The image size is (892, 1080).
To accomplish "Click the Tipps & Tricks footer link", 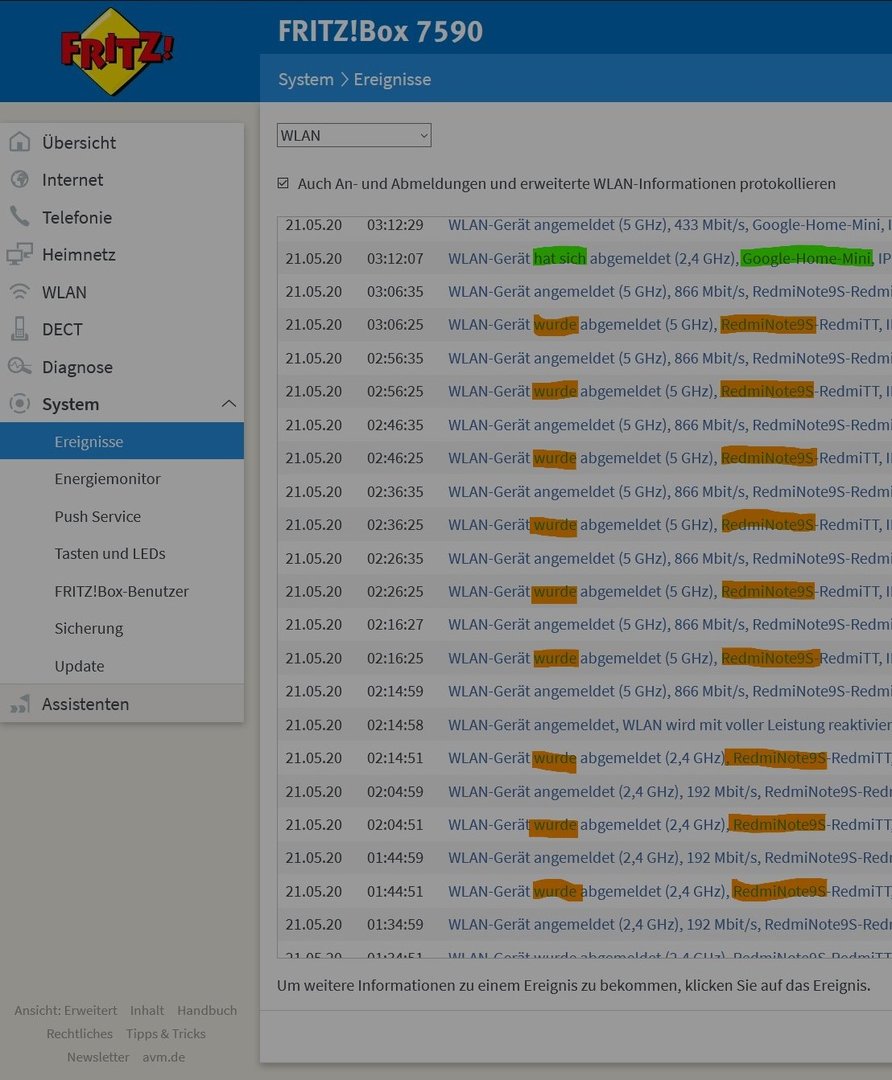I will (x=165, y=1033).
